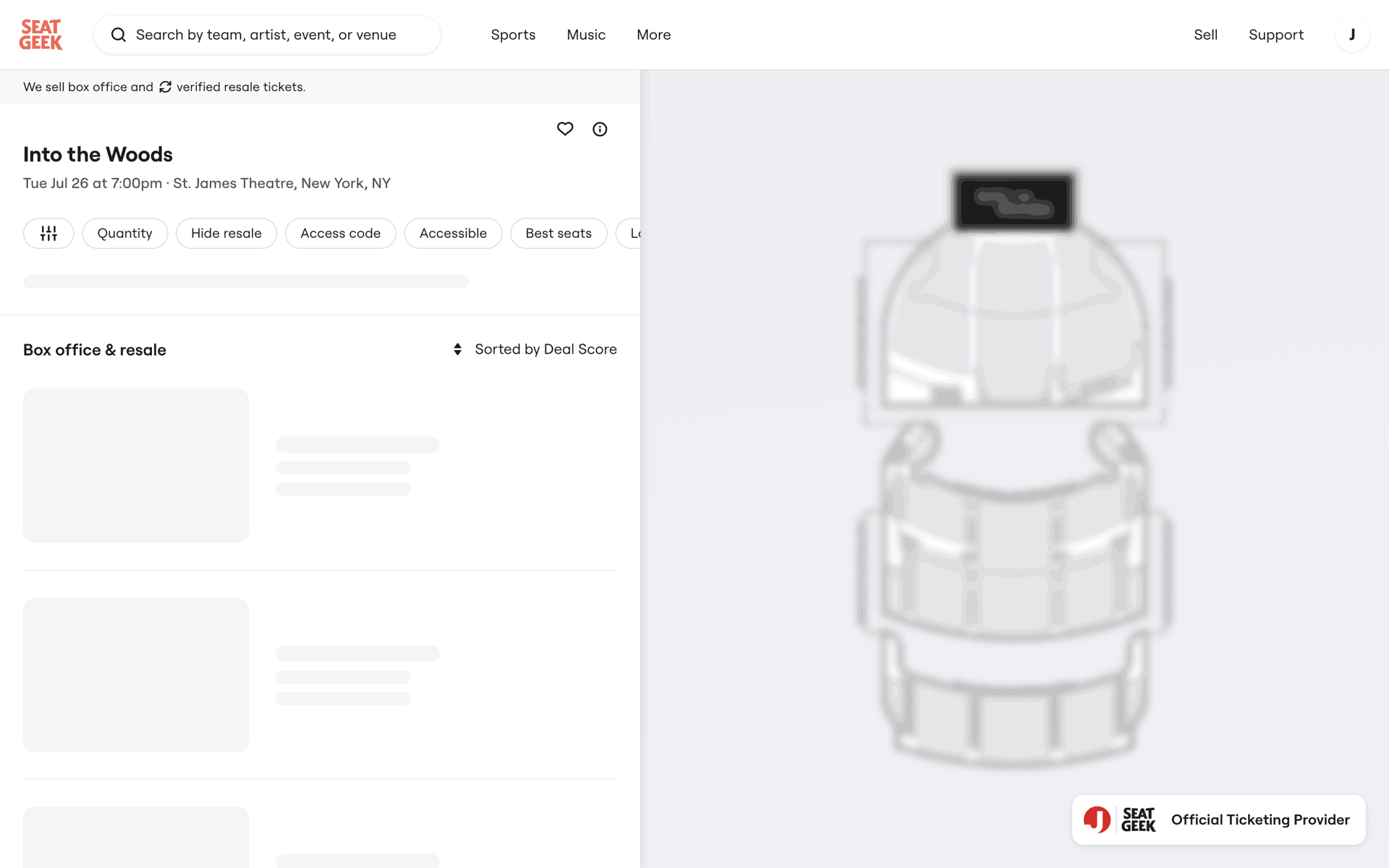Click the sort arrows icon
This screenshot has height=868, width=1389.
457,349
